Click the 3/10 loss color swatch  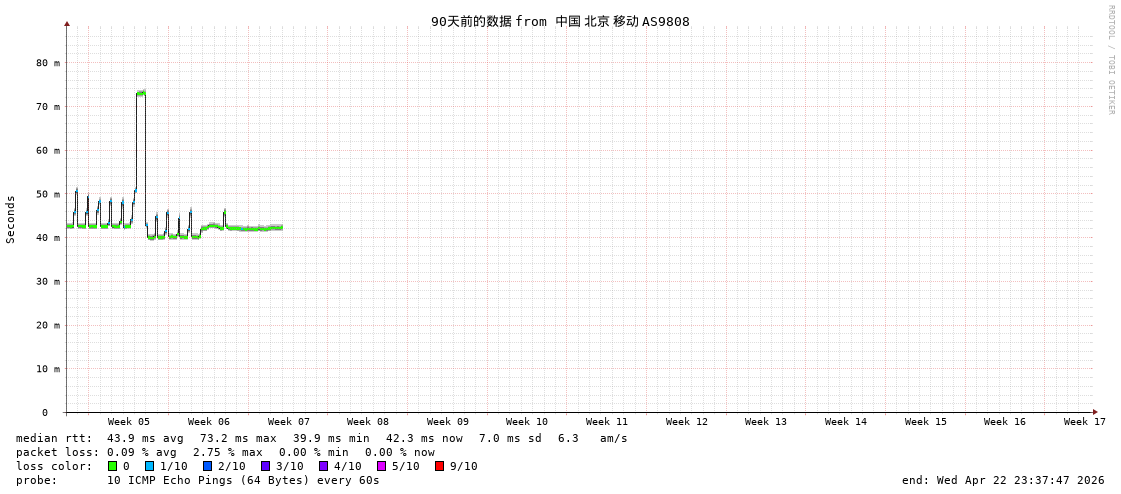(265, 466)
